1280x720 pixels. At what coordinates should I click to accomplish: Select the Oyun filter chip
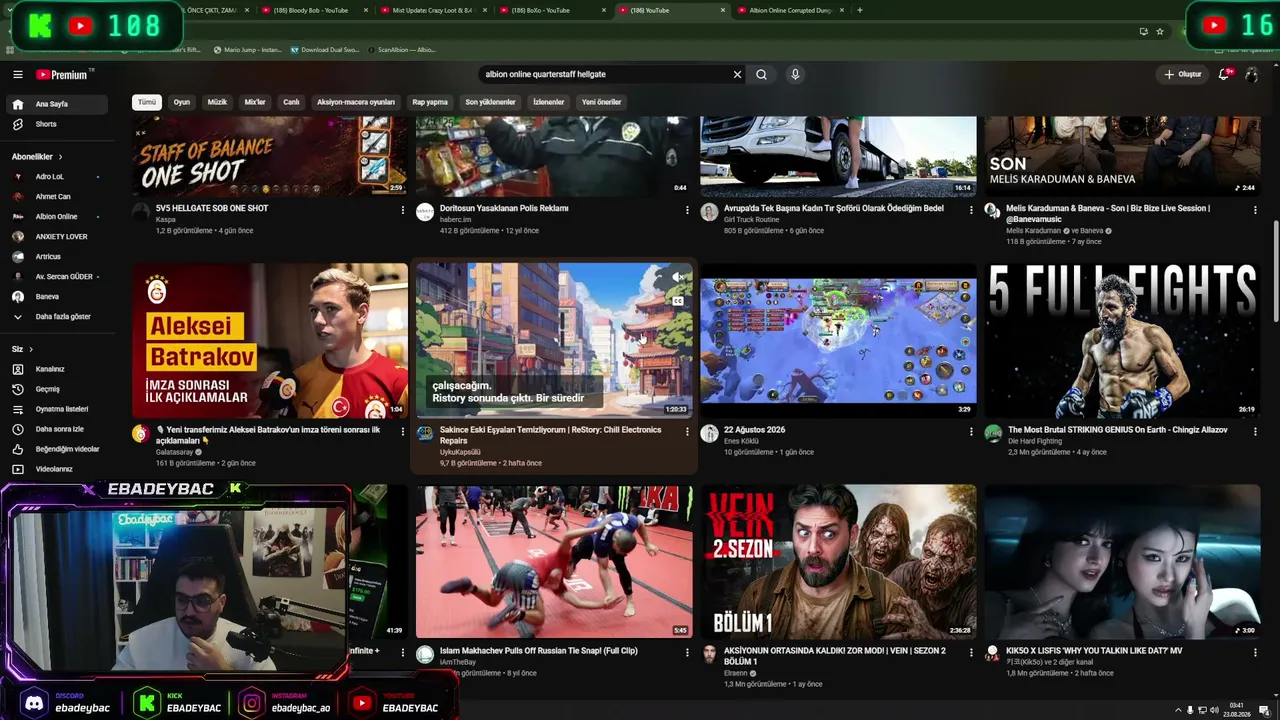tap(182, 102)
